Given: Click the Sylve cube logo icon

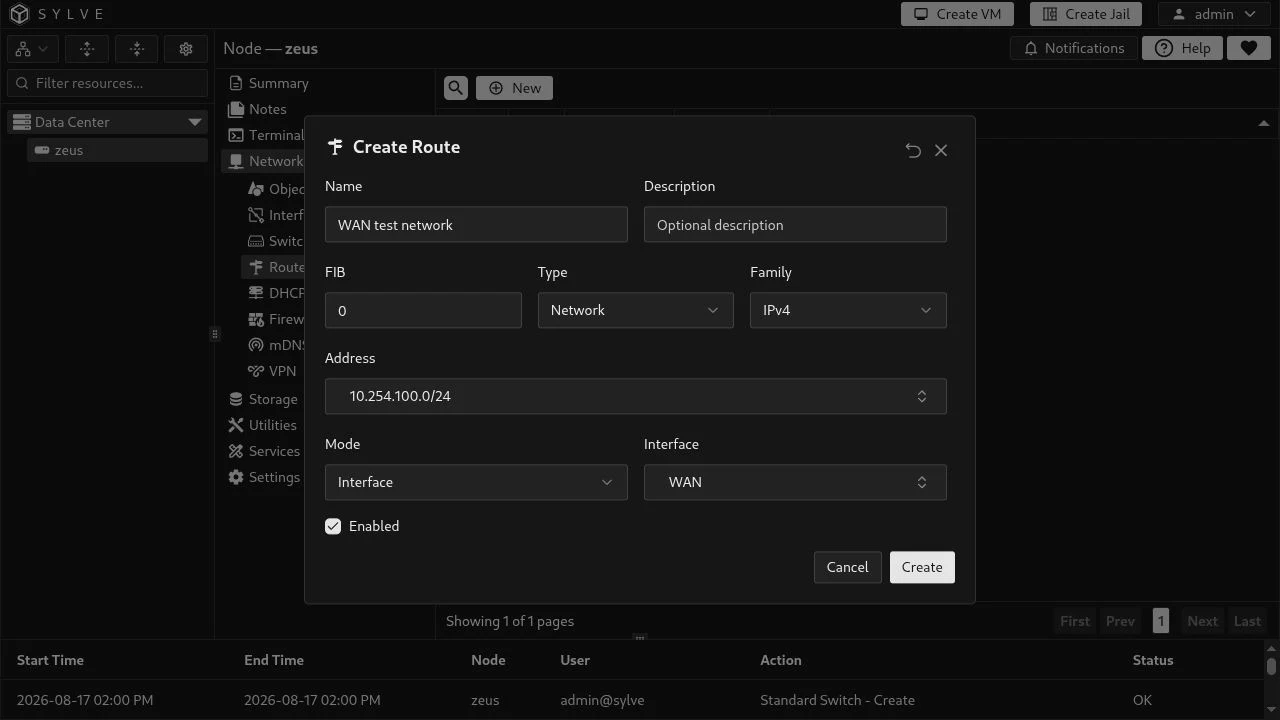Looking at the screenshot, I should coord(20,14).
